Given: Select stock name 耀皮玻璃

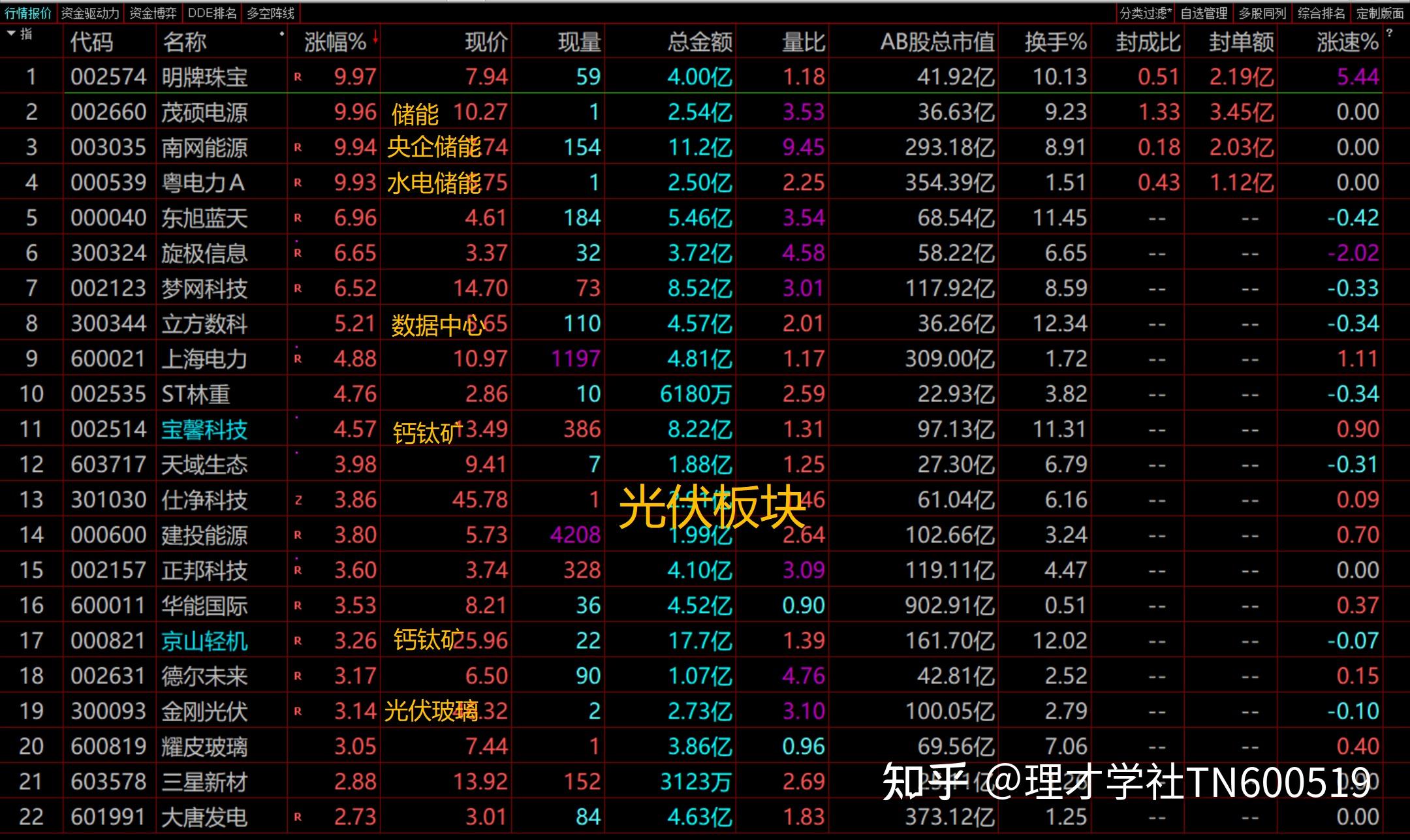Looking at the screenshot, I should coord(204,747).
